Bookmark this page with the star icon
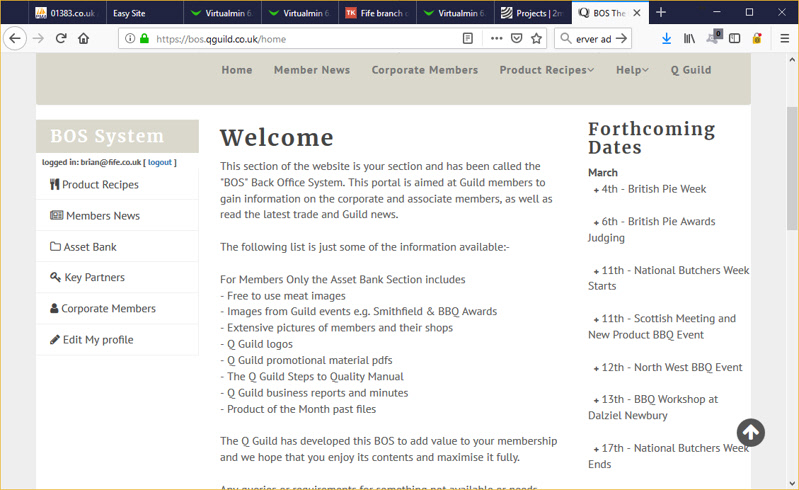The image size is (799, 490). coord(536,39)
